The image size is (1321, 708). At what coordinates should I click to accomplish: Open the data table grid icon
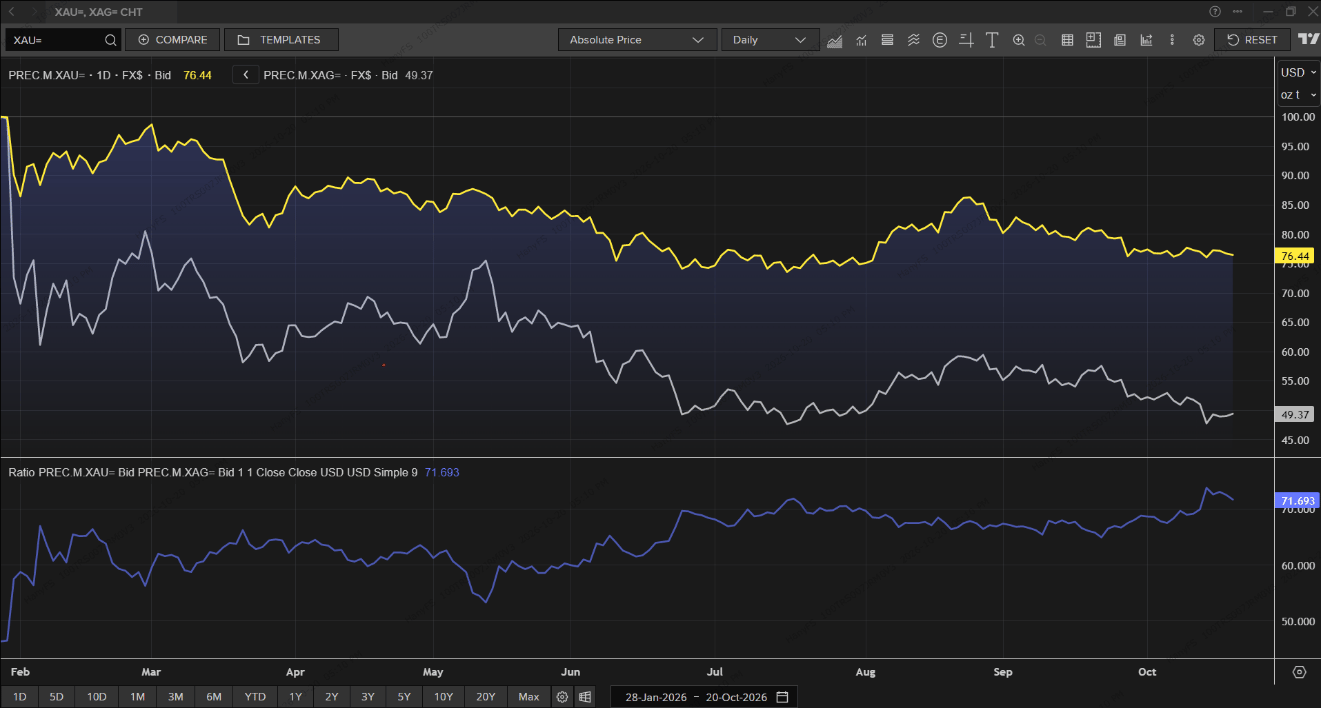point(1067,40)
